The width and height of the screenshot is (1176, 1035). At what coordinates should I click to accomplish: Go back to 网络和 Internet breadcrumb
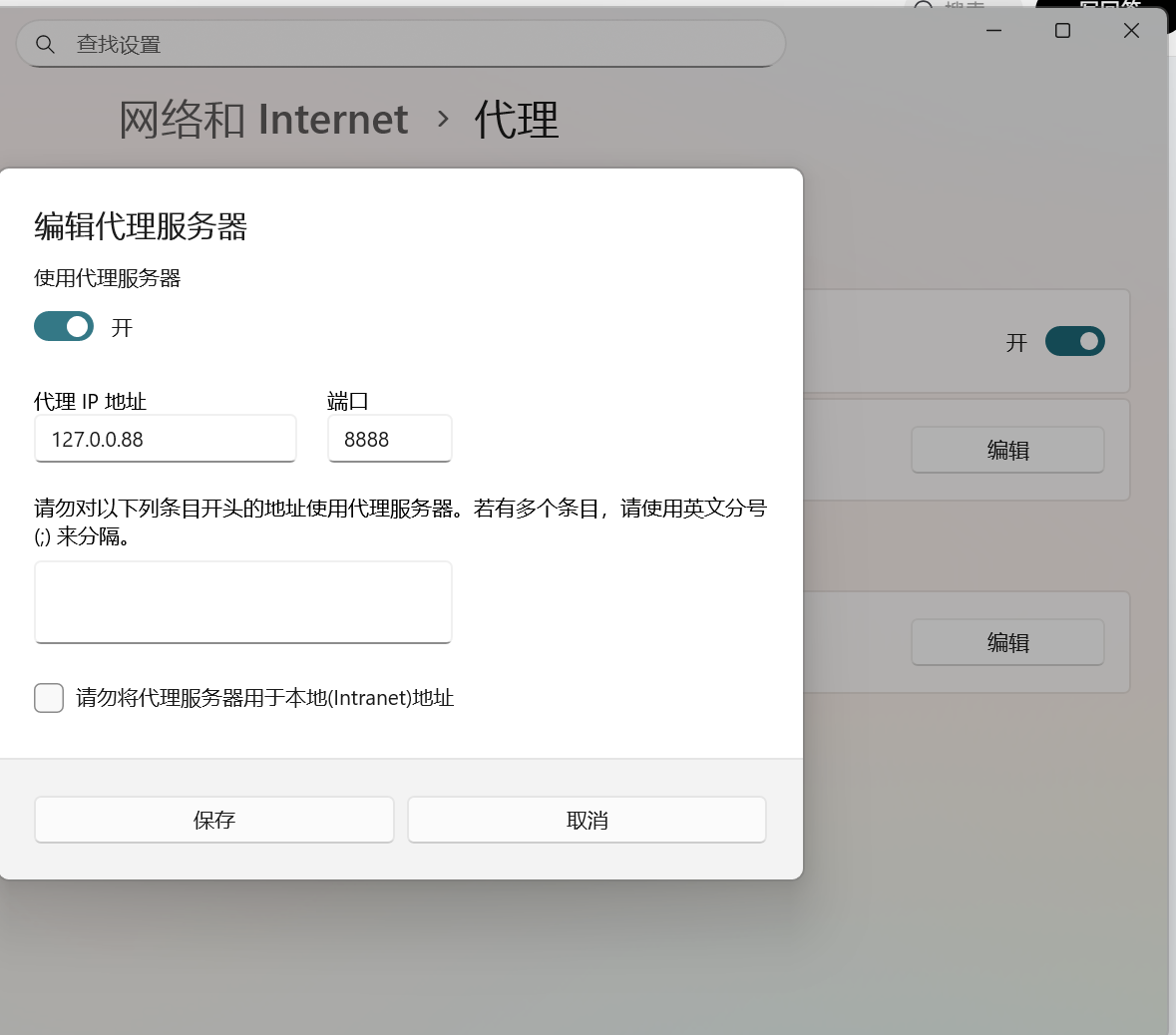pos(263,120)
